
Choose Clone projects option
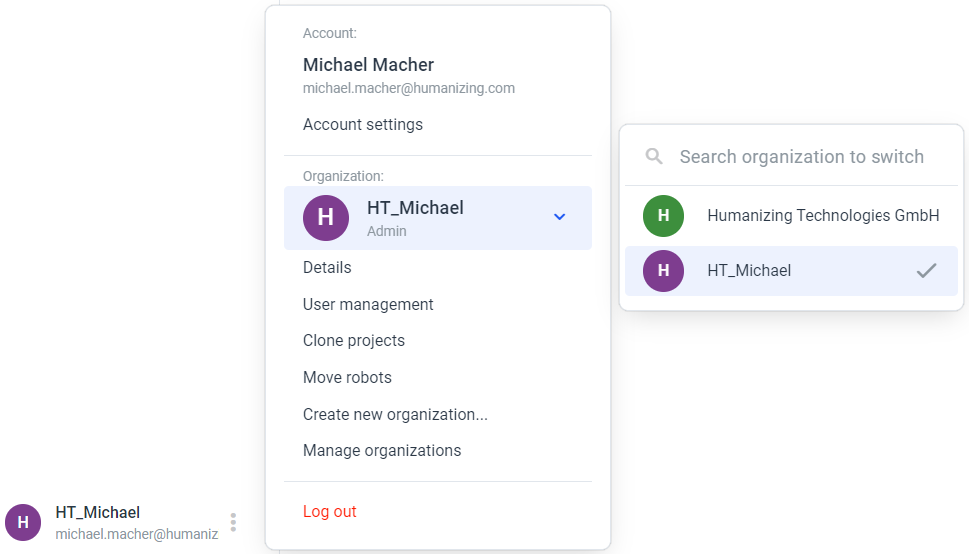point(353,341)
